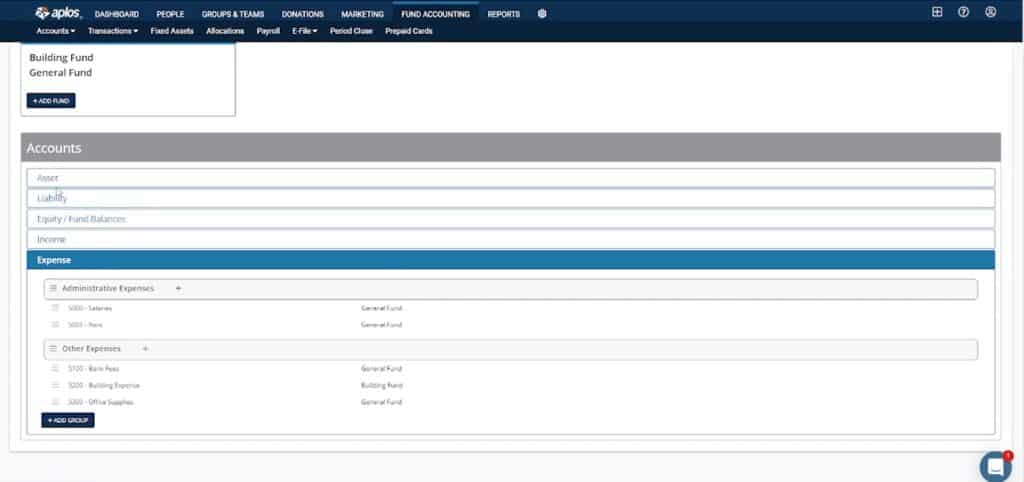Click the grid icon in the top-right header

click(x=936, y=13)
